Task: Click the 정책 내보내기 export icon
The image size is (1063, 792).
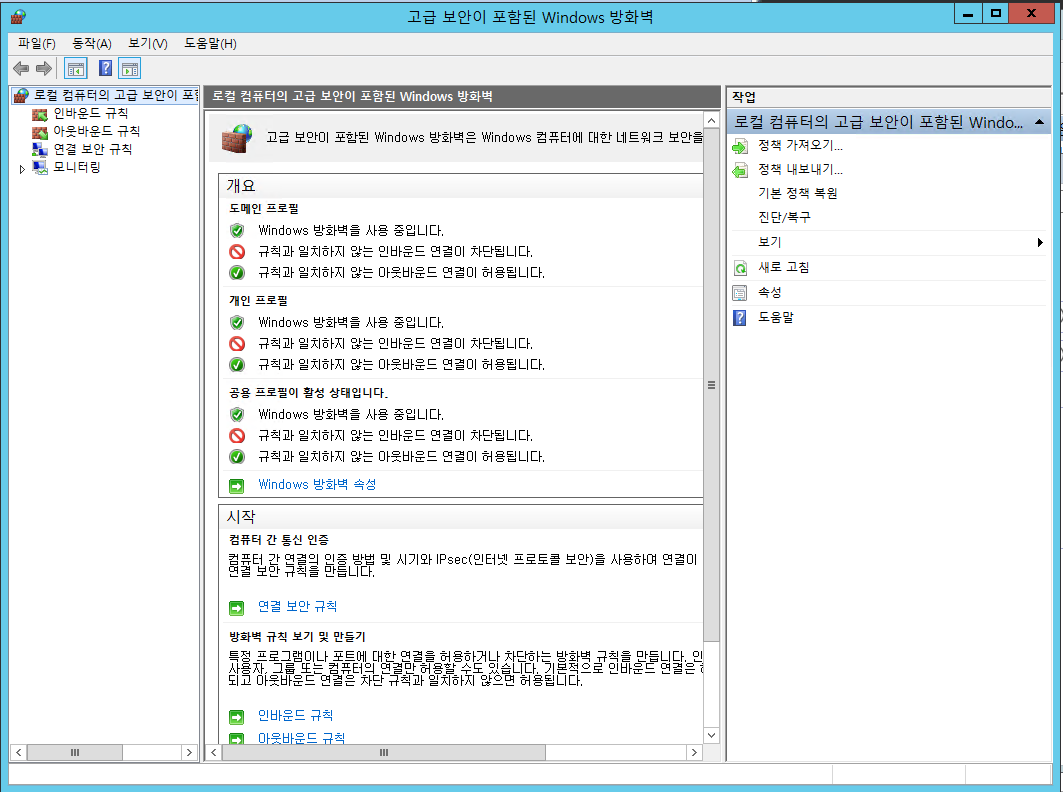Action: pos(740,170)
